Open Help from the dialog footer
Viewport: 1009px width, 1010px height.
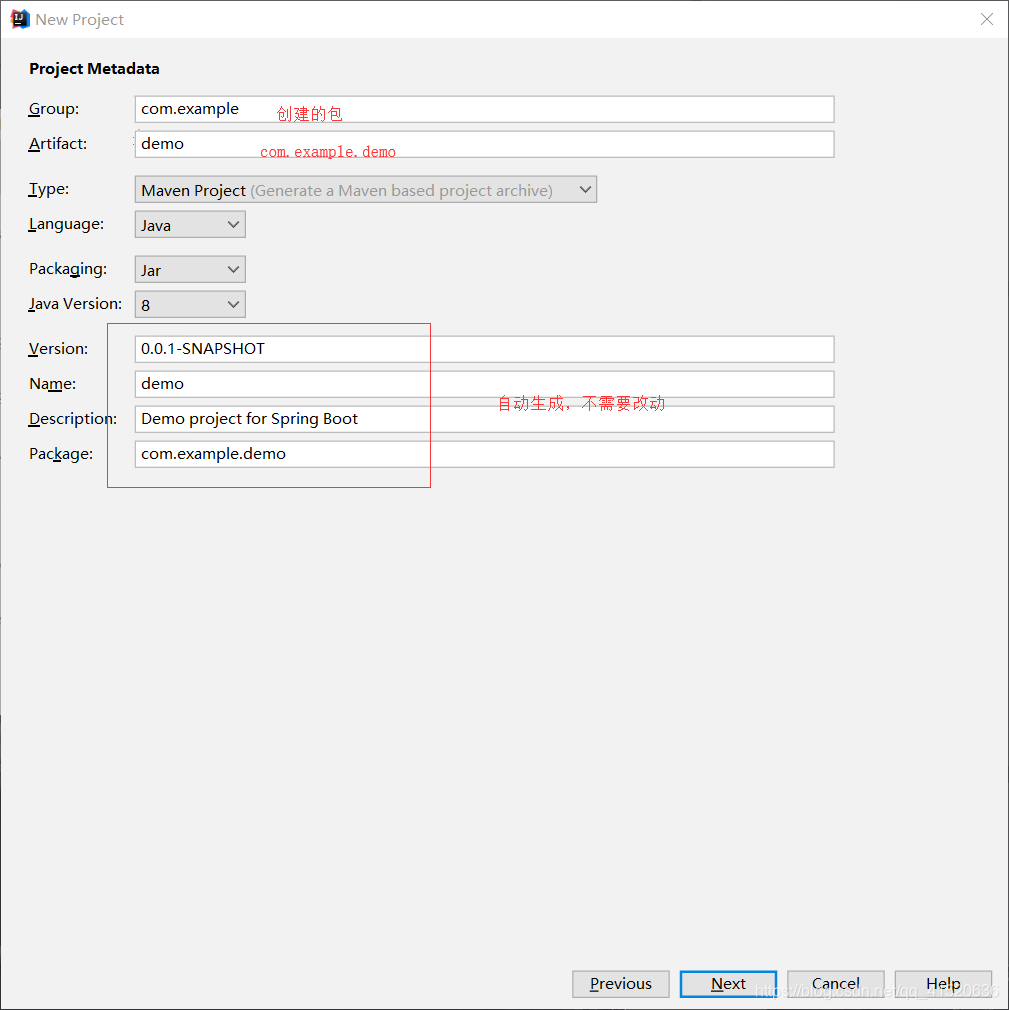pyautogui.click(x=942, y=984)
